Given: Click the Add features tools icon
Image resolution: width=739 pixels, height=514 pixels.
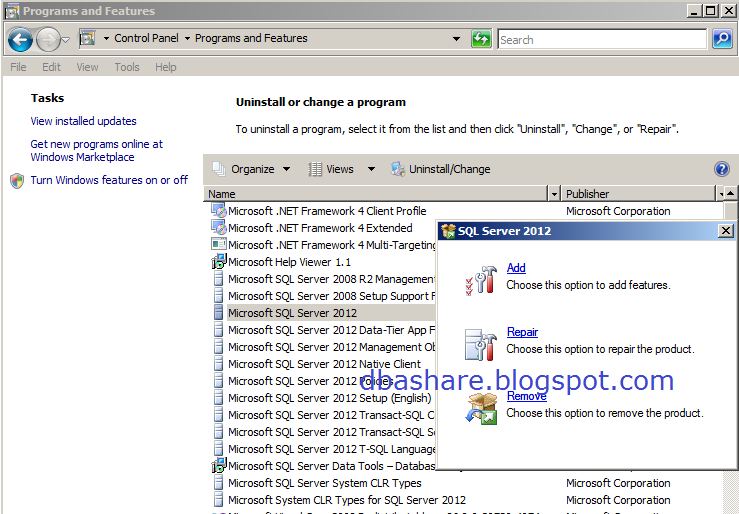Looking at the screenshot, I should pyautogui.click(x=480, y=280).
